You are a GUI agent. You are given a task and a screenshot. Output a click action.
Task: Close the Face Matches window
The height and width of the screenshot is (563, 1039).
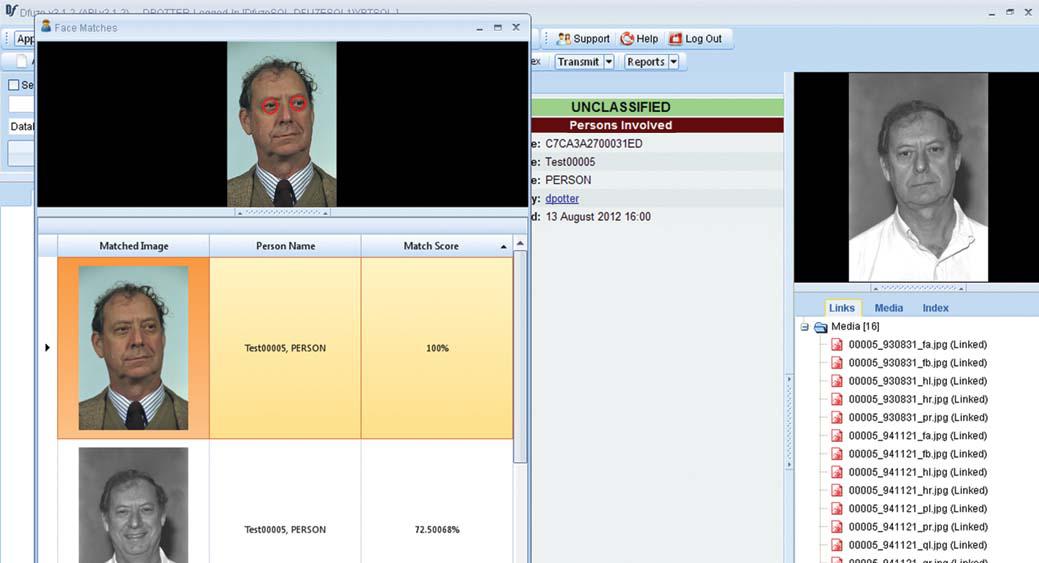[x=516, y=27]
